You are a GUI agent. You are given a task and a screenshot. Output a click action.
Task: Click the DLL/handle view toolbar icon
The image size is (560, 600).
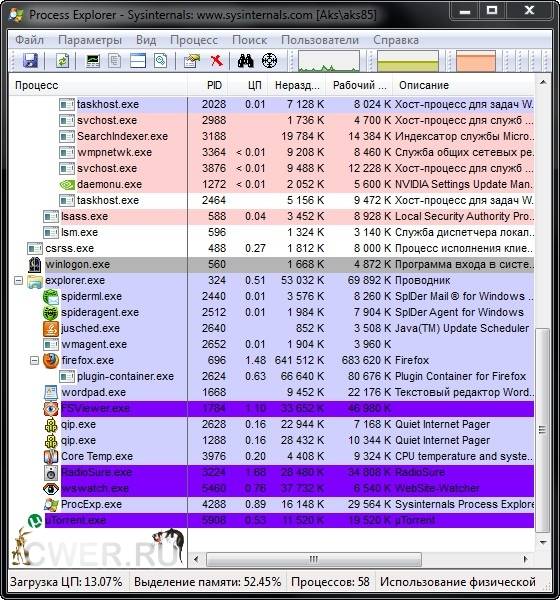161,60
